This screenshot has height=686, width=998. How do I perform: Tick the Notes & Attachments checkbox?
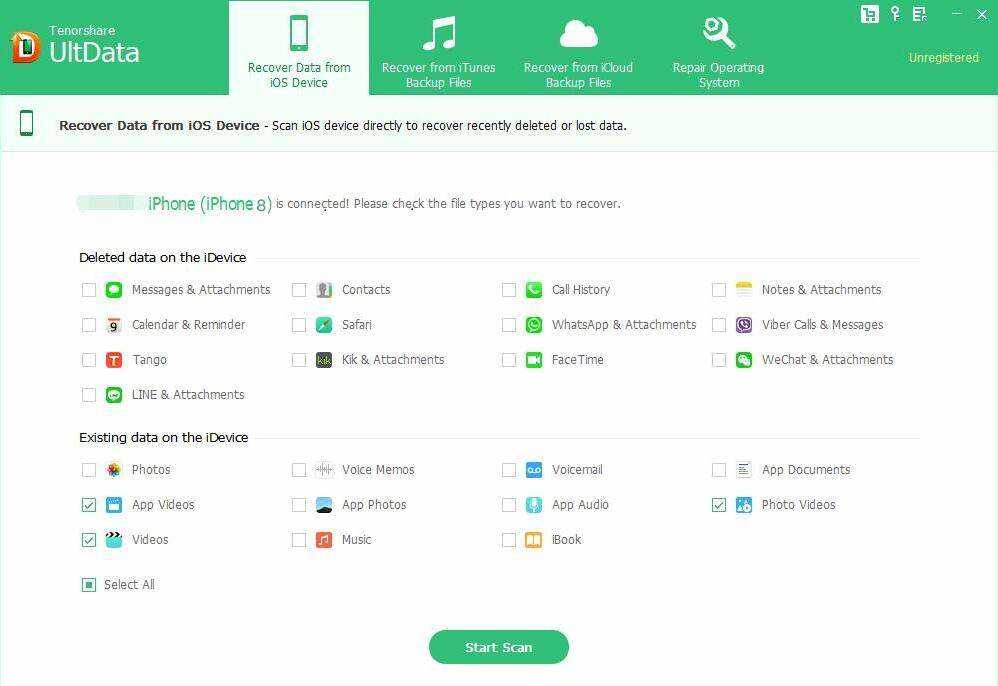point(719,290)
